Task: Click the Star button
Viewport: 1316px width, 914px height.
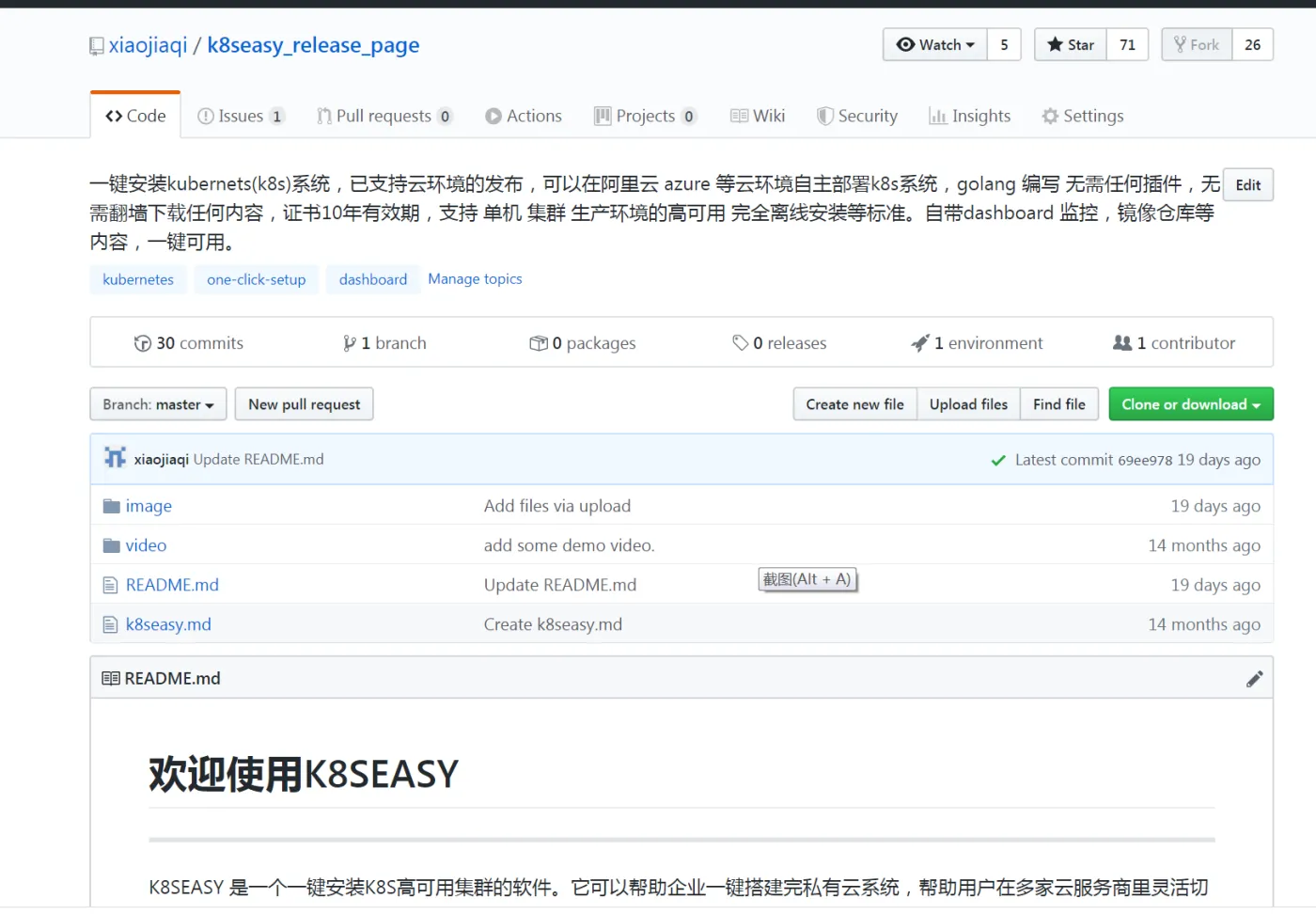Action: (1071, 44)
